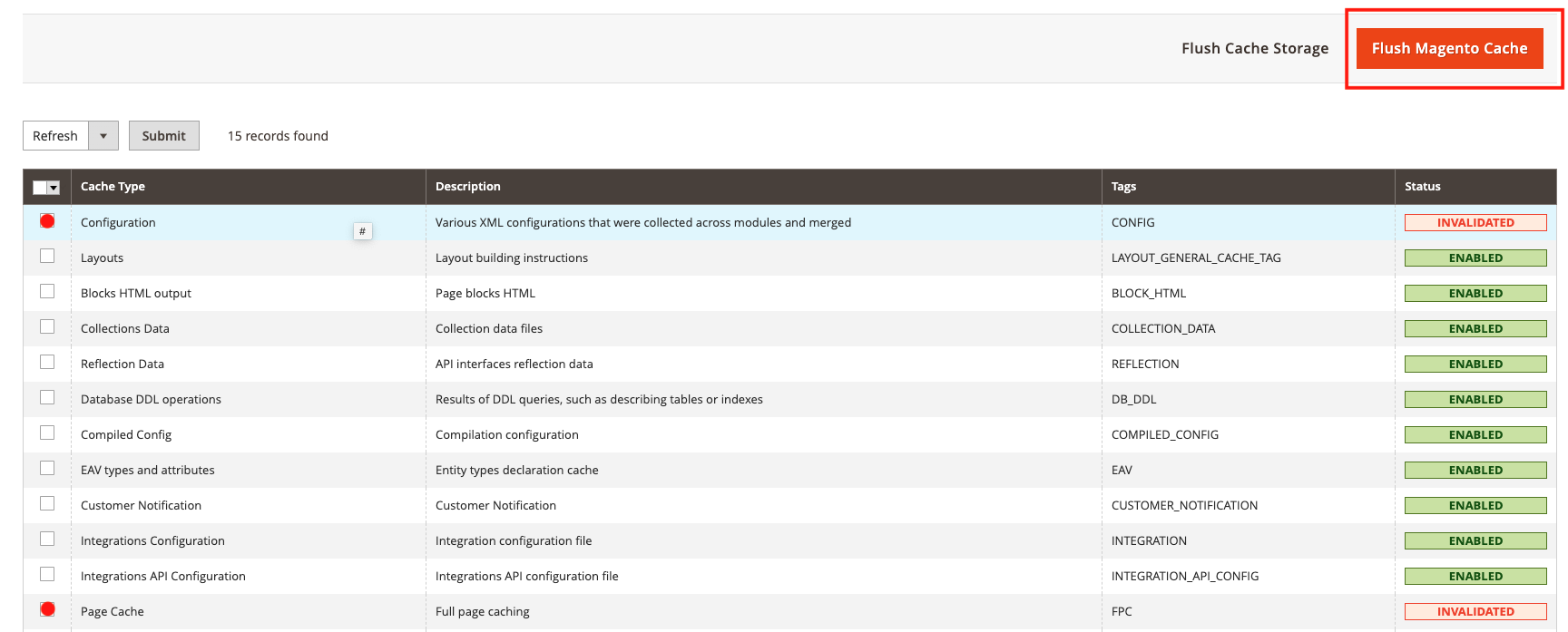The width and height of the screenshot is (1568, 632).
Task: Click the FPC tag cell
Action: click(x=1122, y=612)
